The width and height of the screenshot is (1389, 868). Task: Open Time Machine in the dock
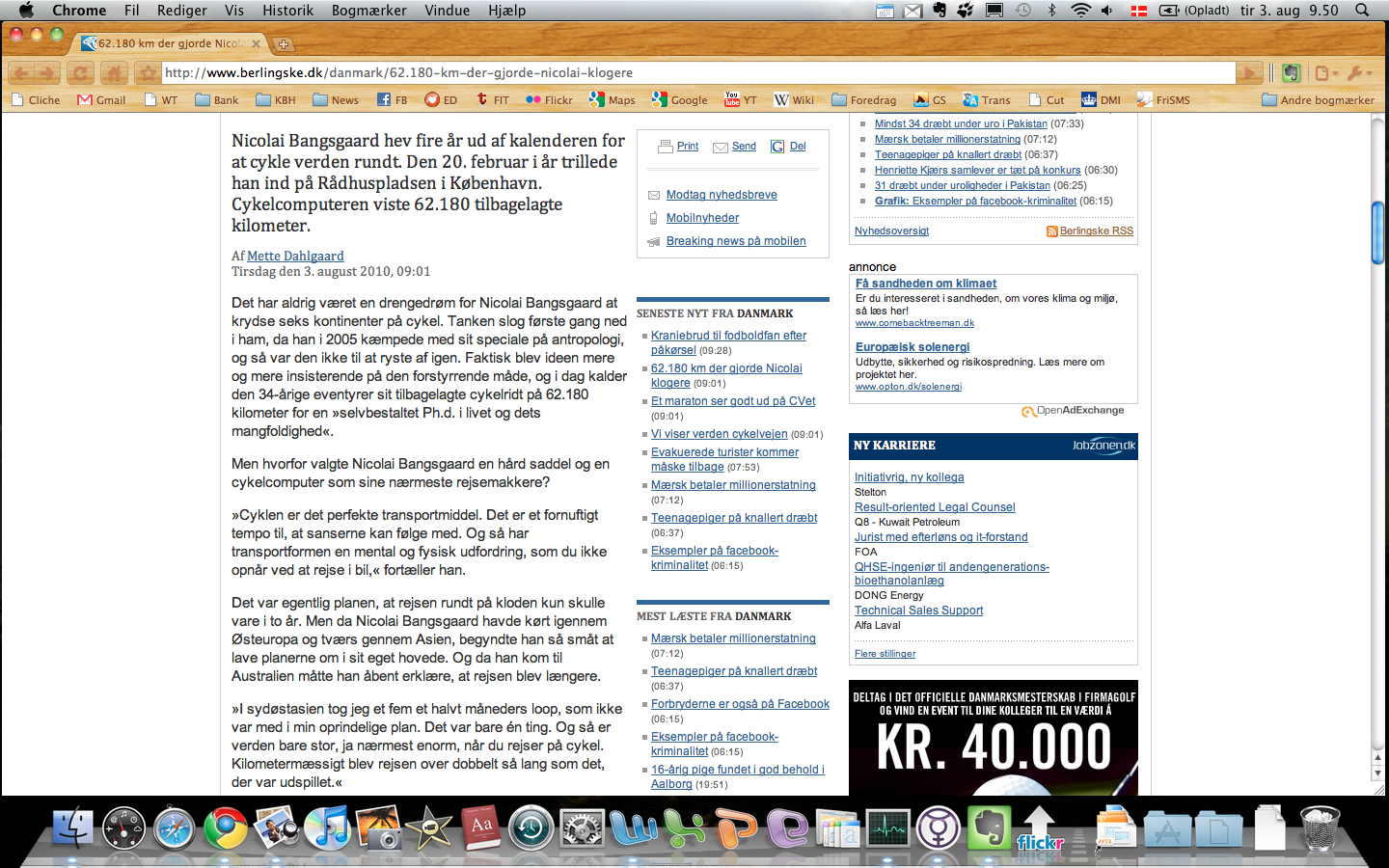pyautogui.click(x=531, y=827)
